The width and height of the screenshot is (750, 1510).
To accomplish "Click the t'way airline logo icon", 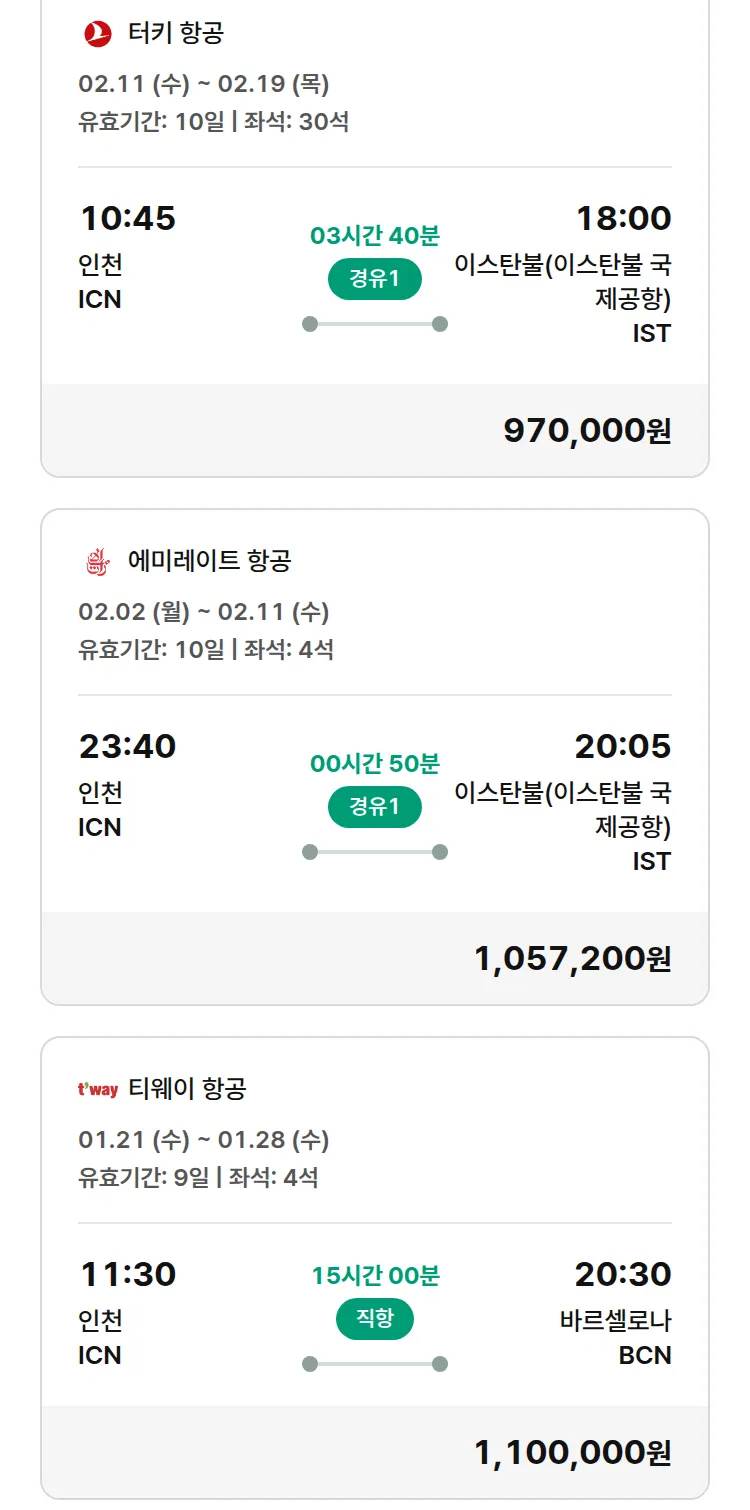I will 98,1089.
